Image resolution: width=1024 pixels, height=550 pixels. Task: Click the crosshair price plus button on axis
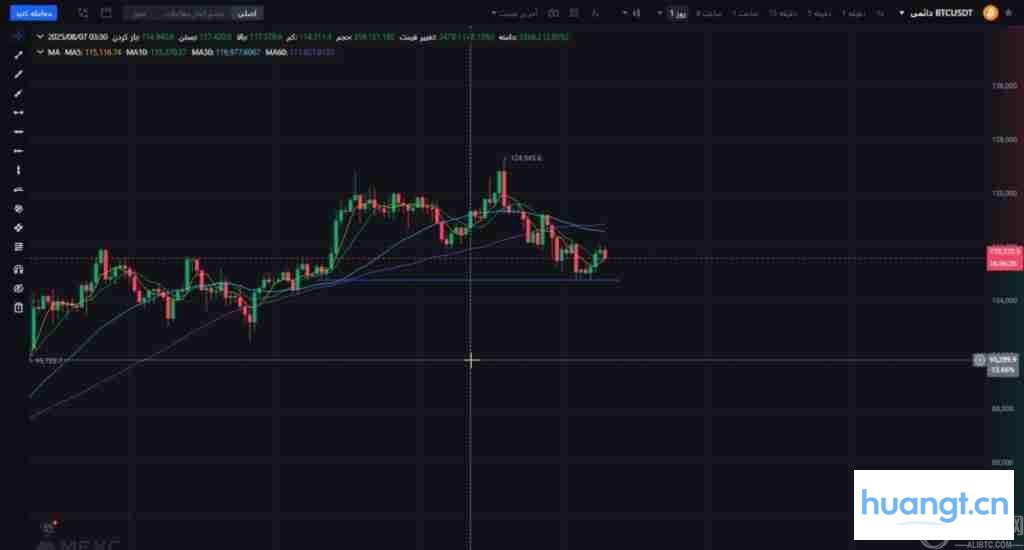[979, 360]
